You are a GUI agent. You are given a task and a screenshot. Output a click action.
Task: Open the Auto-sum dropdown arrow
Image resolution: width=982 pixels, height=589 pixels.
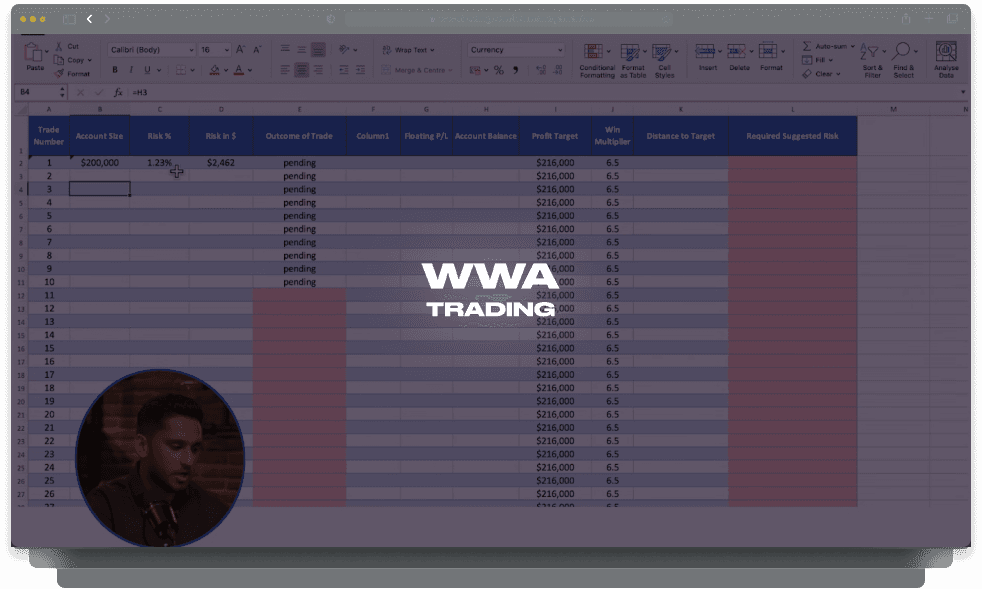(852, 46)
